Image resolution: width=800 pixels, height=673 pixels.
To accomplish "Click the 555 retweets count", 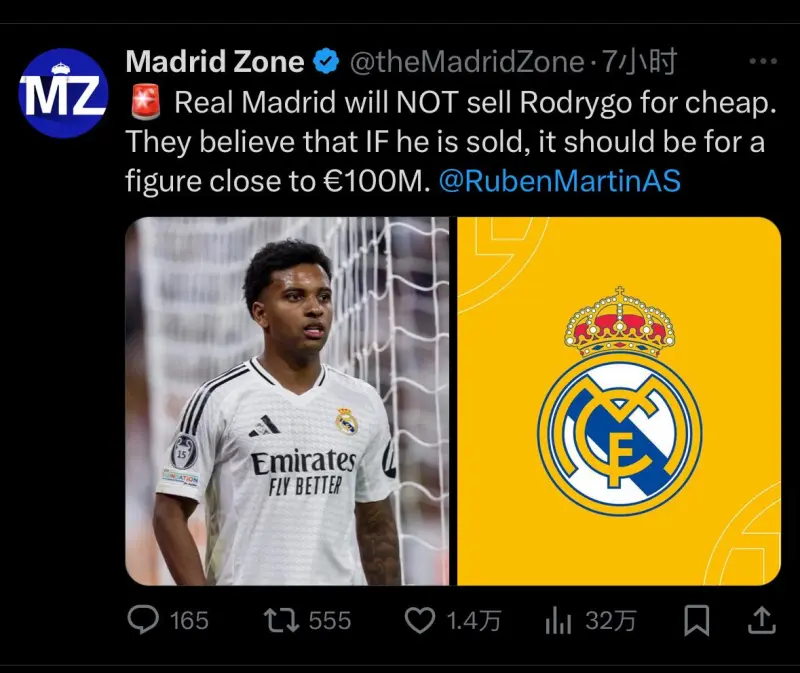I will click(x=330, y=621).
